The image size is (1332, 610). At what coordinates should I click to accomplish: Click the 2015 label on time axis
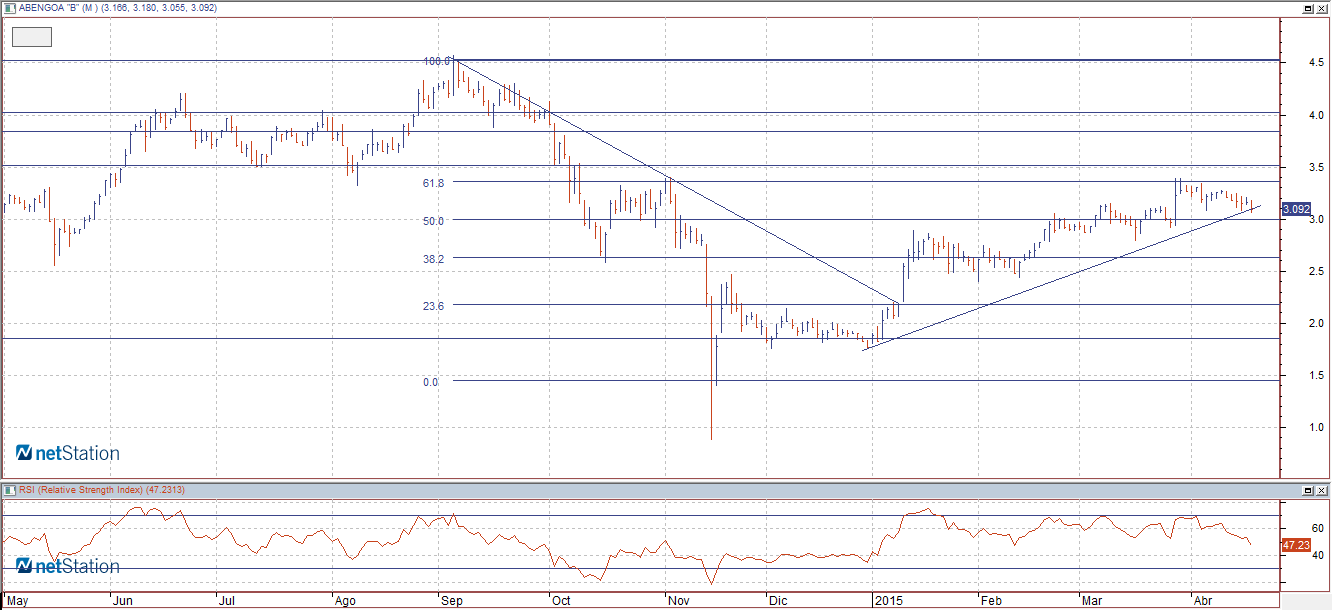(887, 601)
